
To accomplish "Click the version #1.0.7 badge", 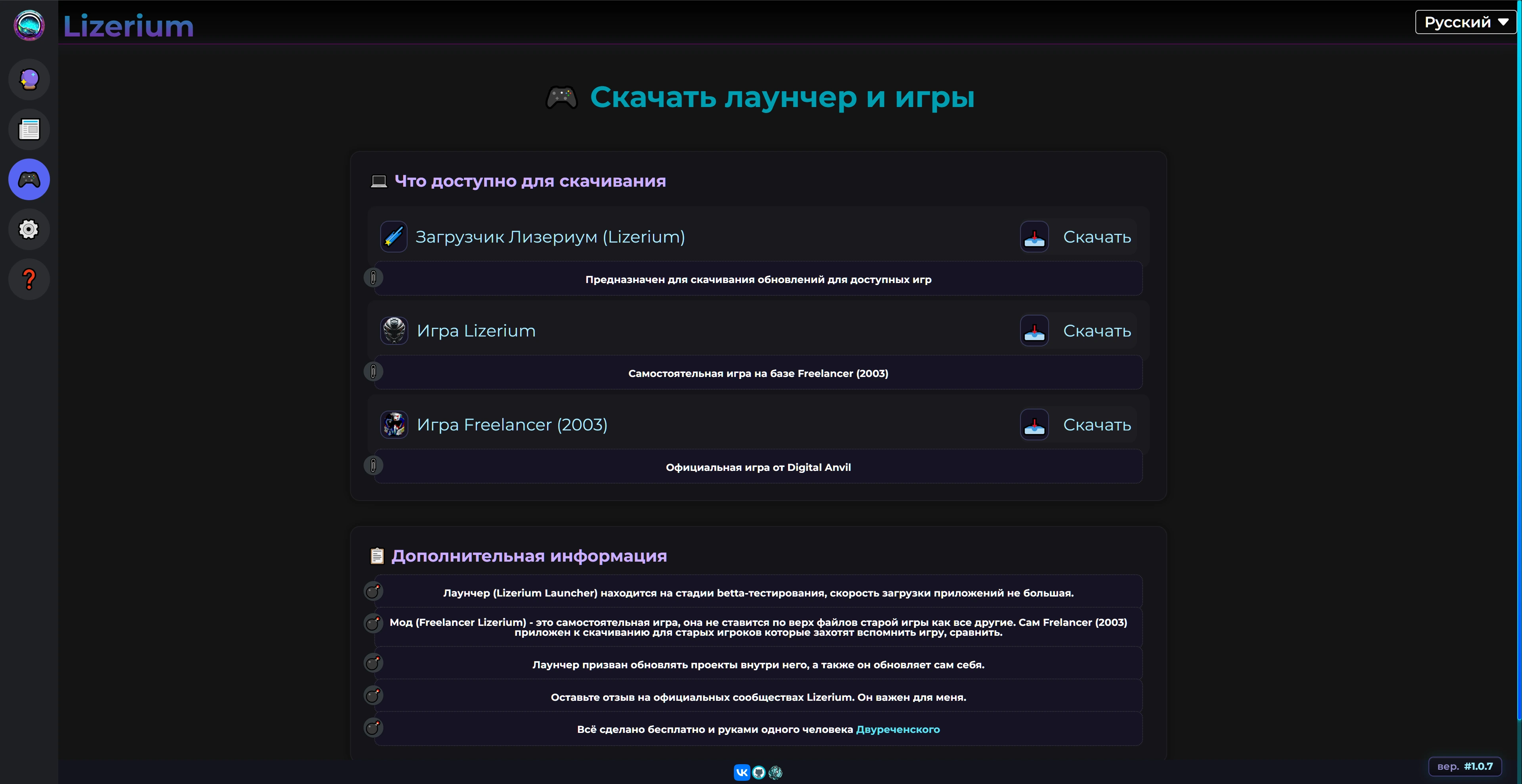I will (x=1465, y=766).
